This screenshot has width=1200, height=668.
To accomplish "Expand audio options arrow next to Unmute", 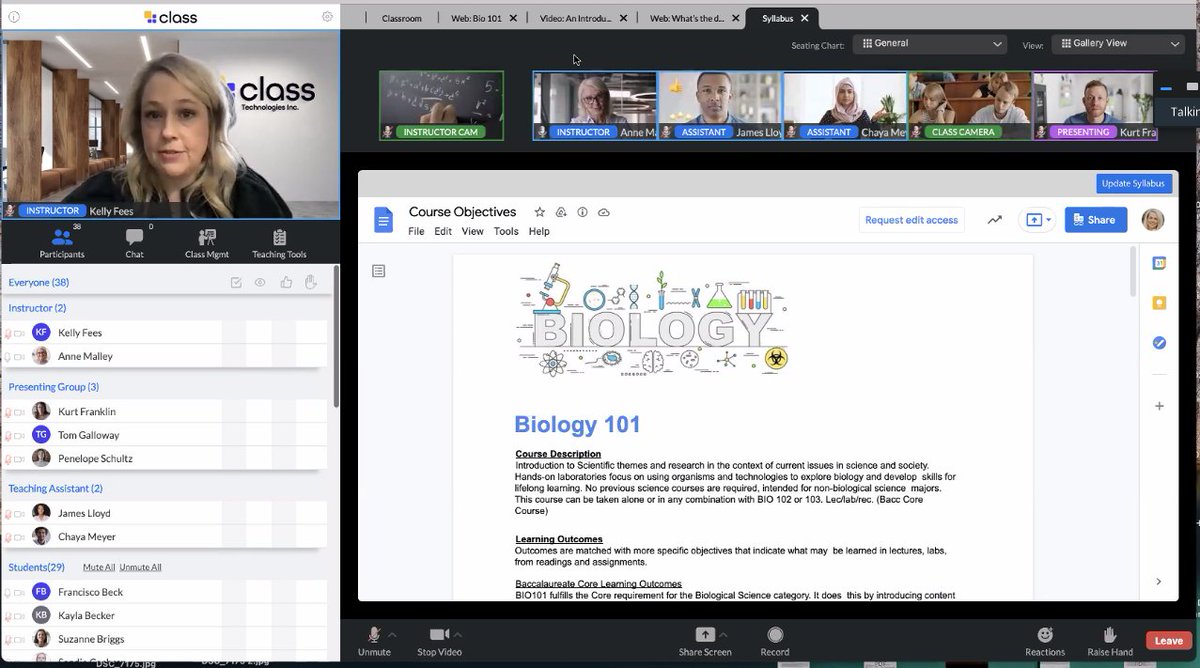I will (x=392, y=634).
